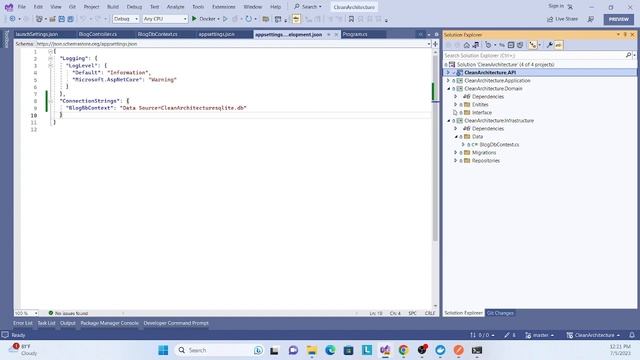Open the Any CPU platform dropdown
The width and height of the screenshot is (640, 360).
[x=165, y=19]
